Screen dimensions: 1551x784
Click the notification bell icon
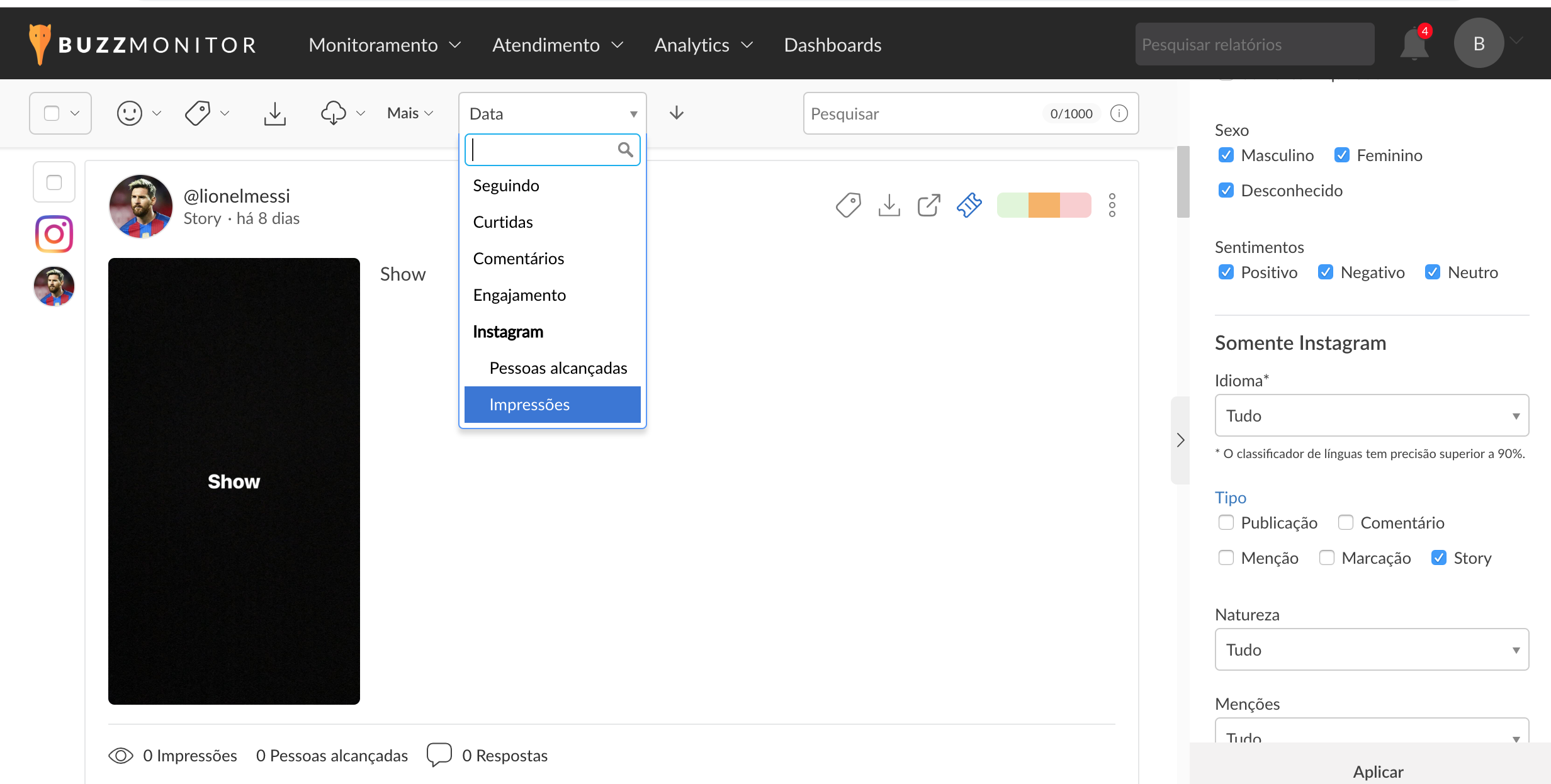[x=1414, y=45]
